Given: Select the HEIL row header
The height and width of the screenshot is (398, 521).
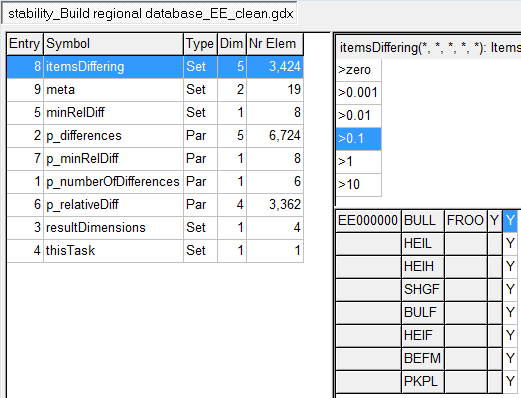Looking at the screenshot, I should click(423, 244).
